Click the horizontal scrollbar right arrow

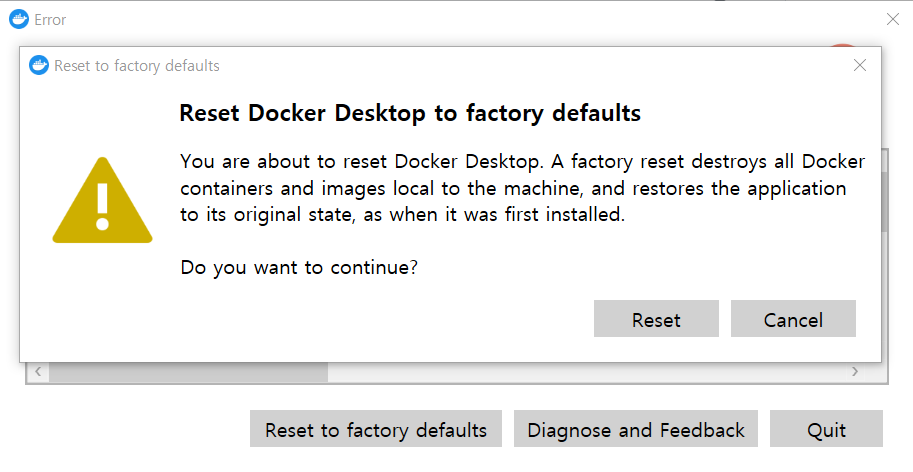(x=855, y=372)
